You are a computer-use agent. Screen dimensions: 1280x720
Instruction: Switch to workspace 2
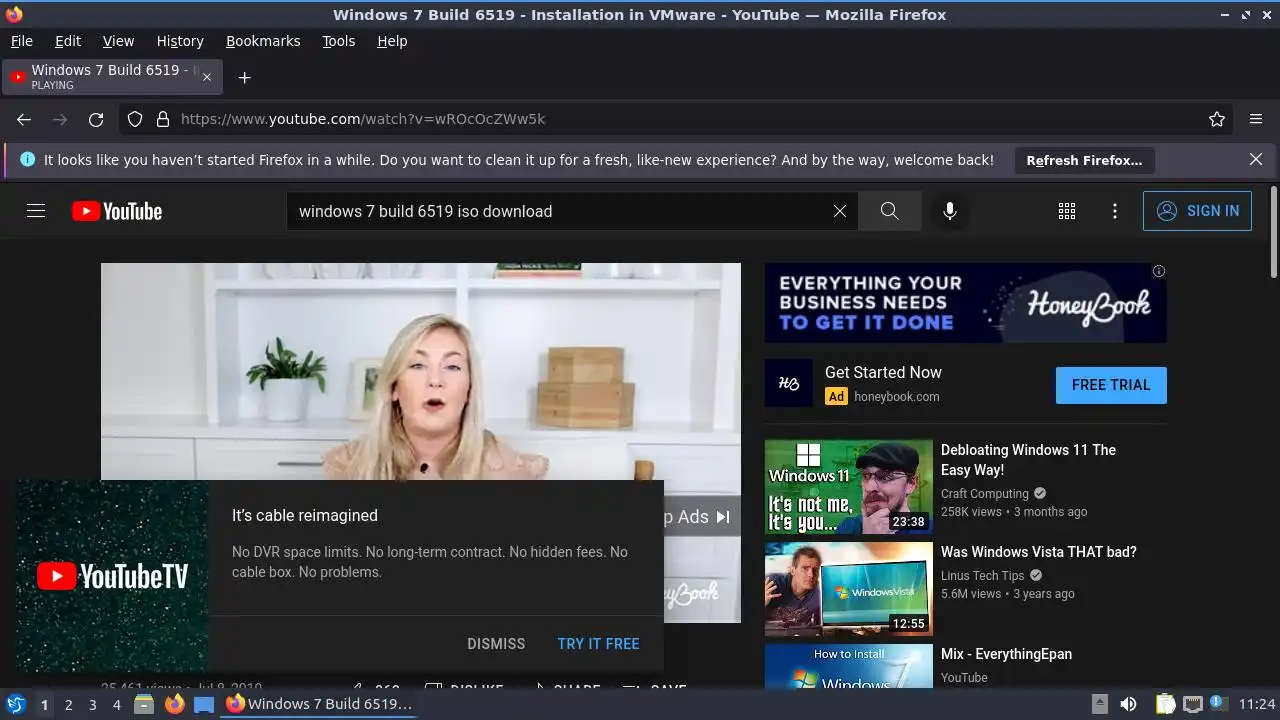click(x=68, y=705)
